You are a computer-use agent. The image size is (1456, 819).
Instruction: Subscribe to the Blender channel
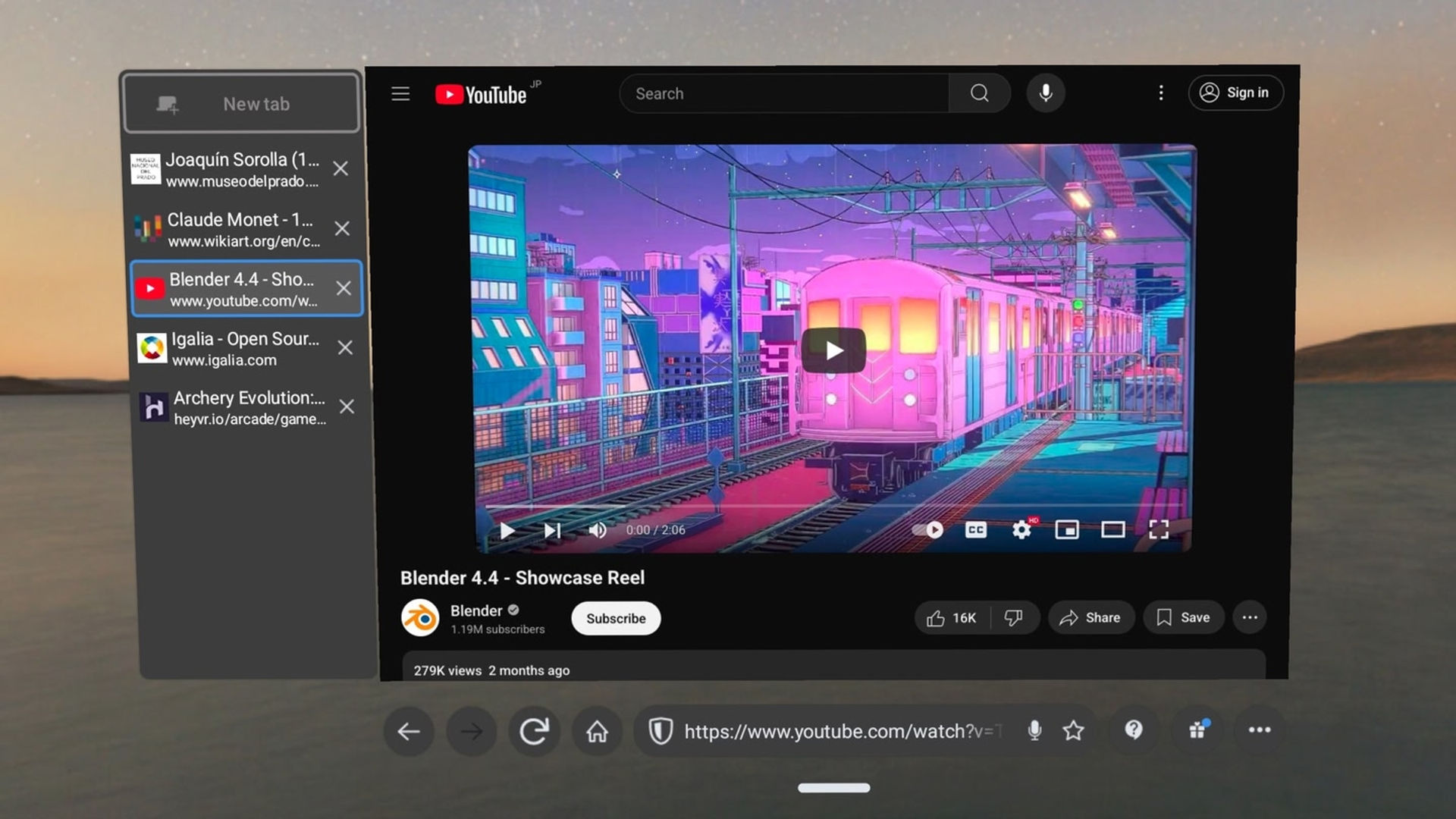tap(616, 618)
